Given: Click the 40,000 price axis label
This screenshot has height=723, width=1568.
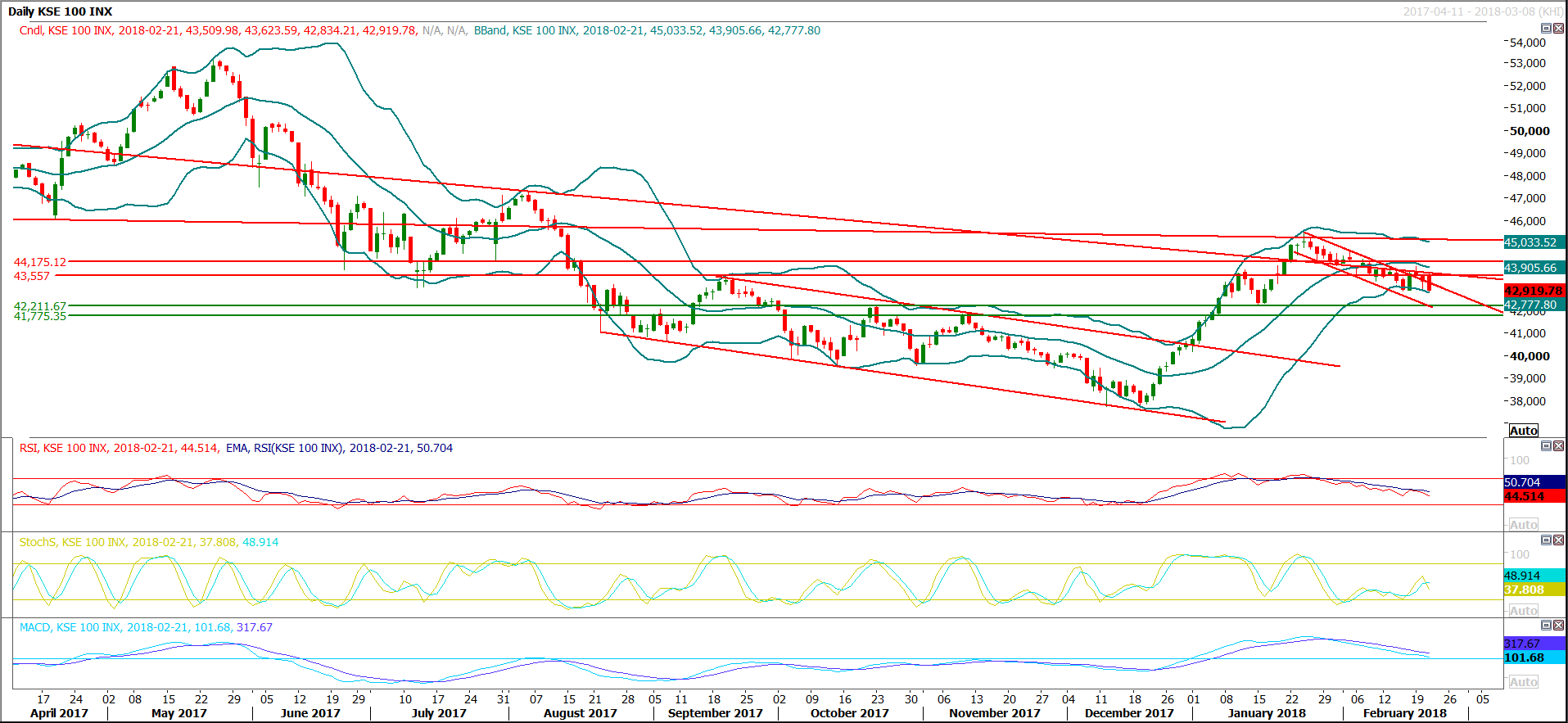Looking at the screenshot, I should click(x=1530, y=356).
